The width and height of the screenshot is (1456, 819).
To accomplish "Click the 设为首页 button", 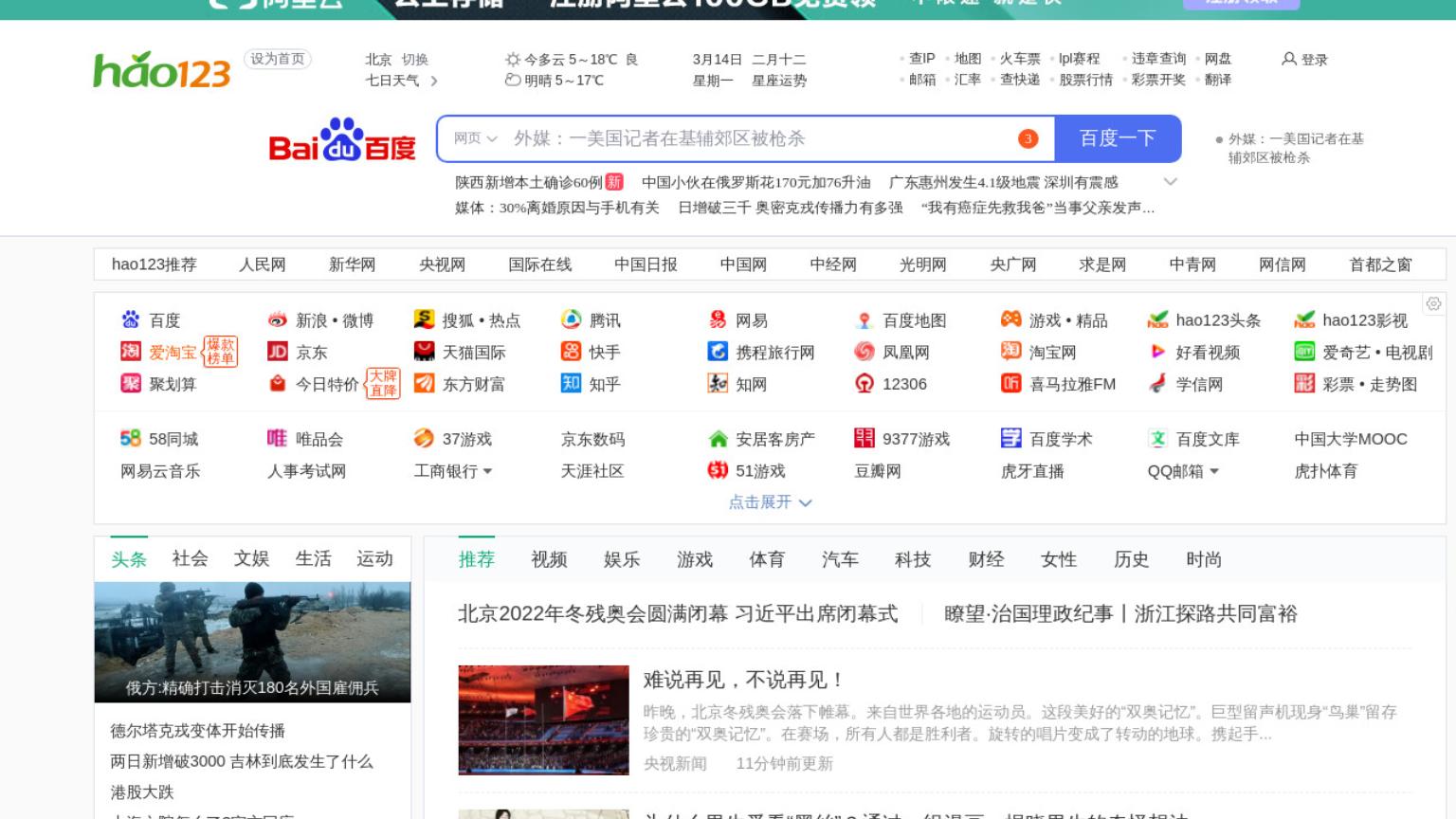I will (278, 59).
